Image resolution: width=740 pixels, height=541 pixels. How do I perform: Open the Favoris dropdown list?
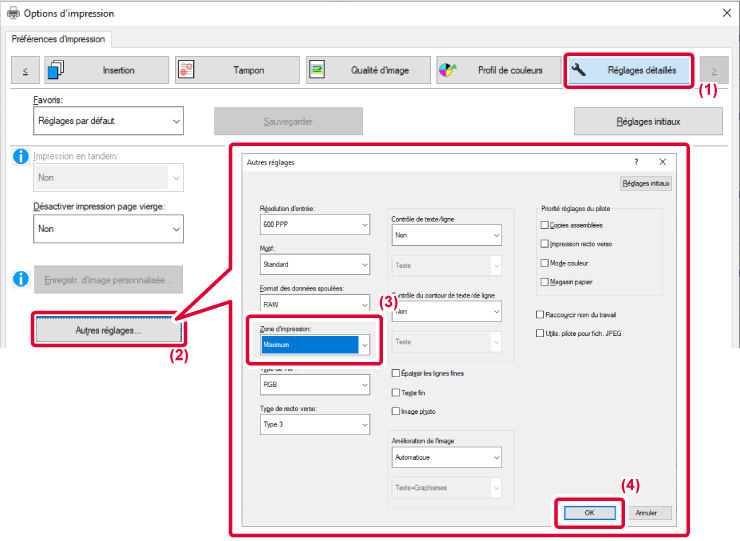click(109, 121)
